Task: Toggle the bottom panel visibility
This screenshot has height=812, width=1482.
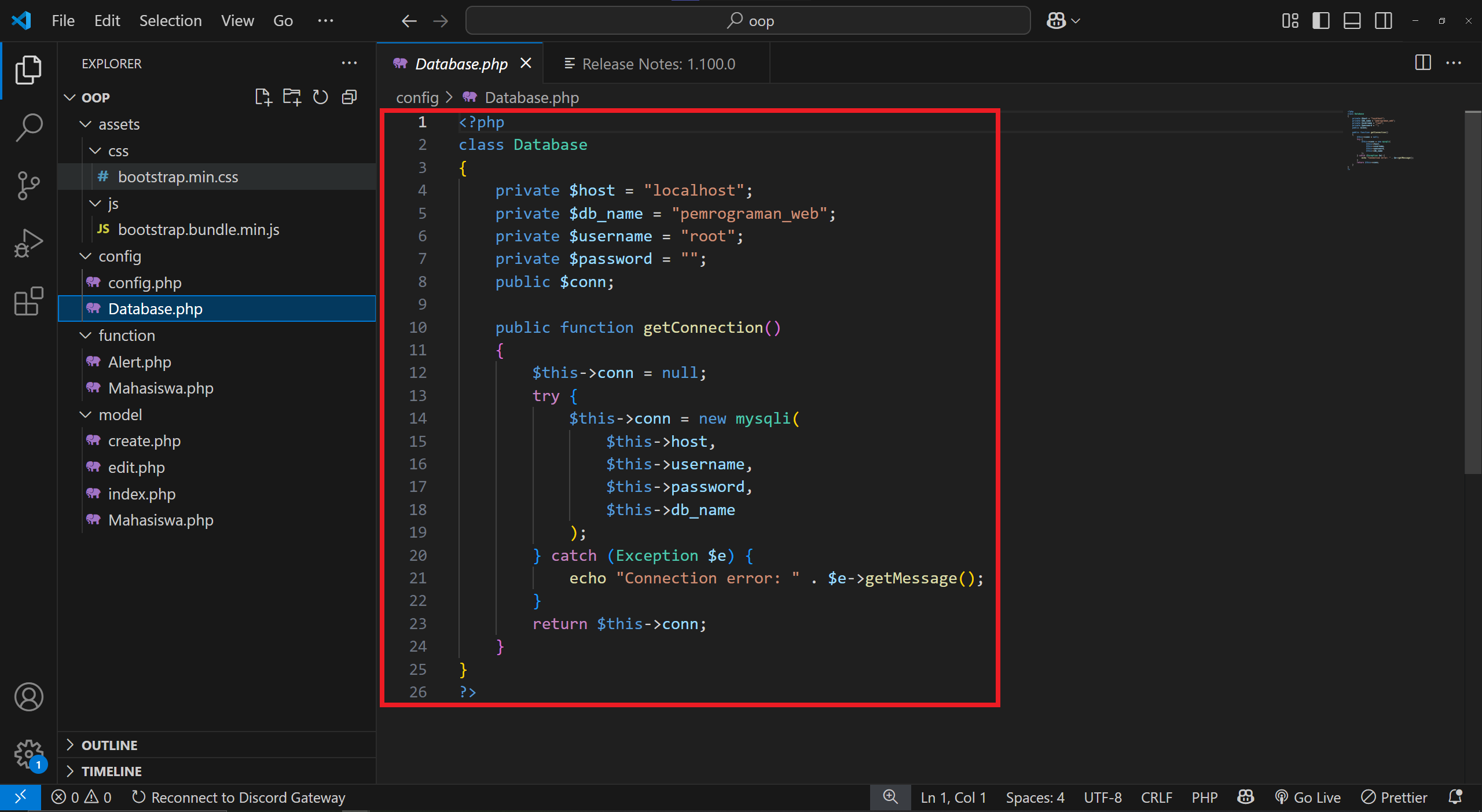Action: coord(1352,20)
